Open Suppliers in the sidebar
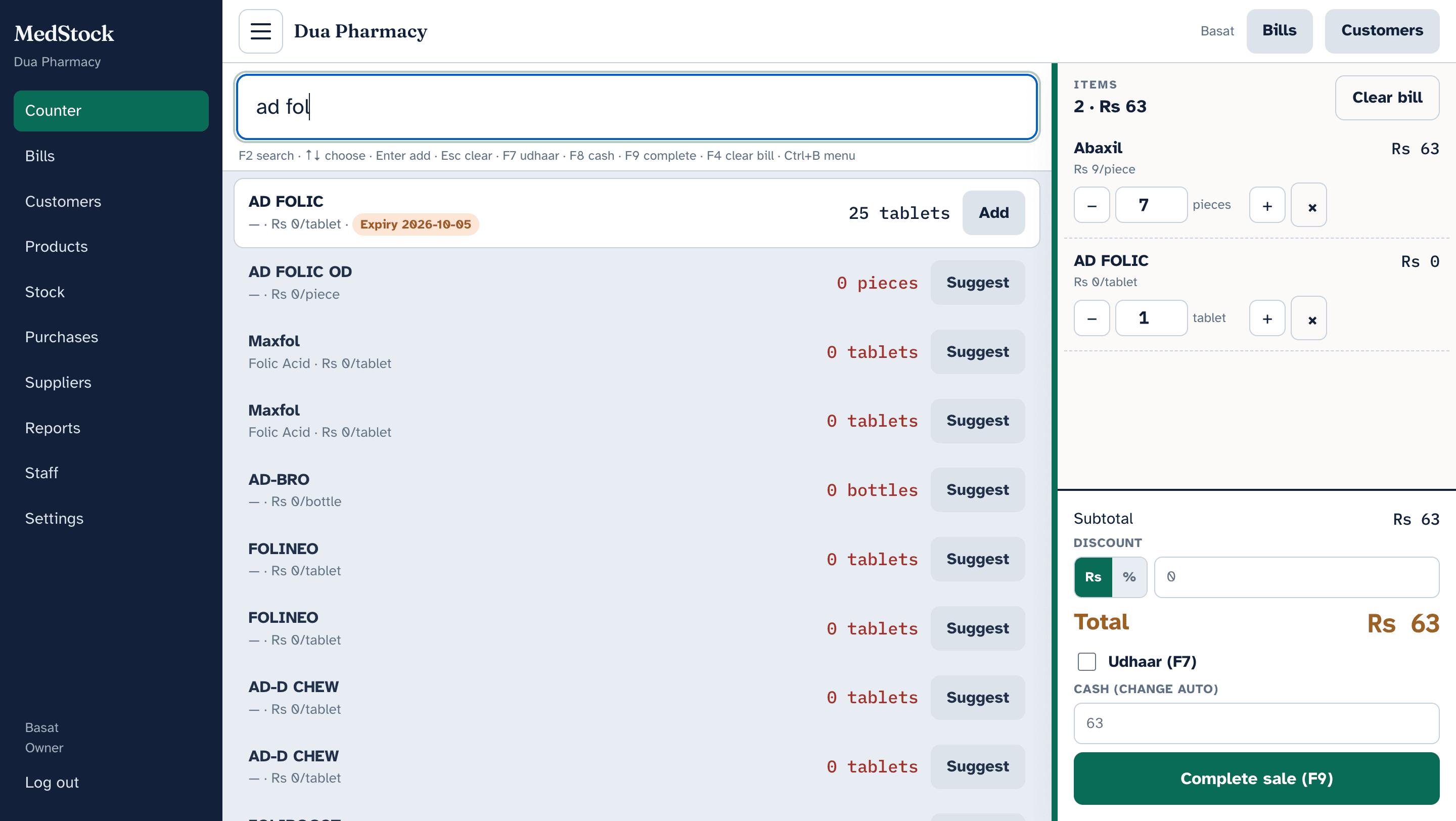Viewport: 1456px width, 821px height. click(x=111, y=383)
